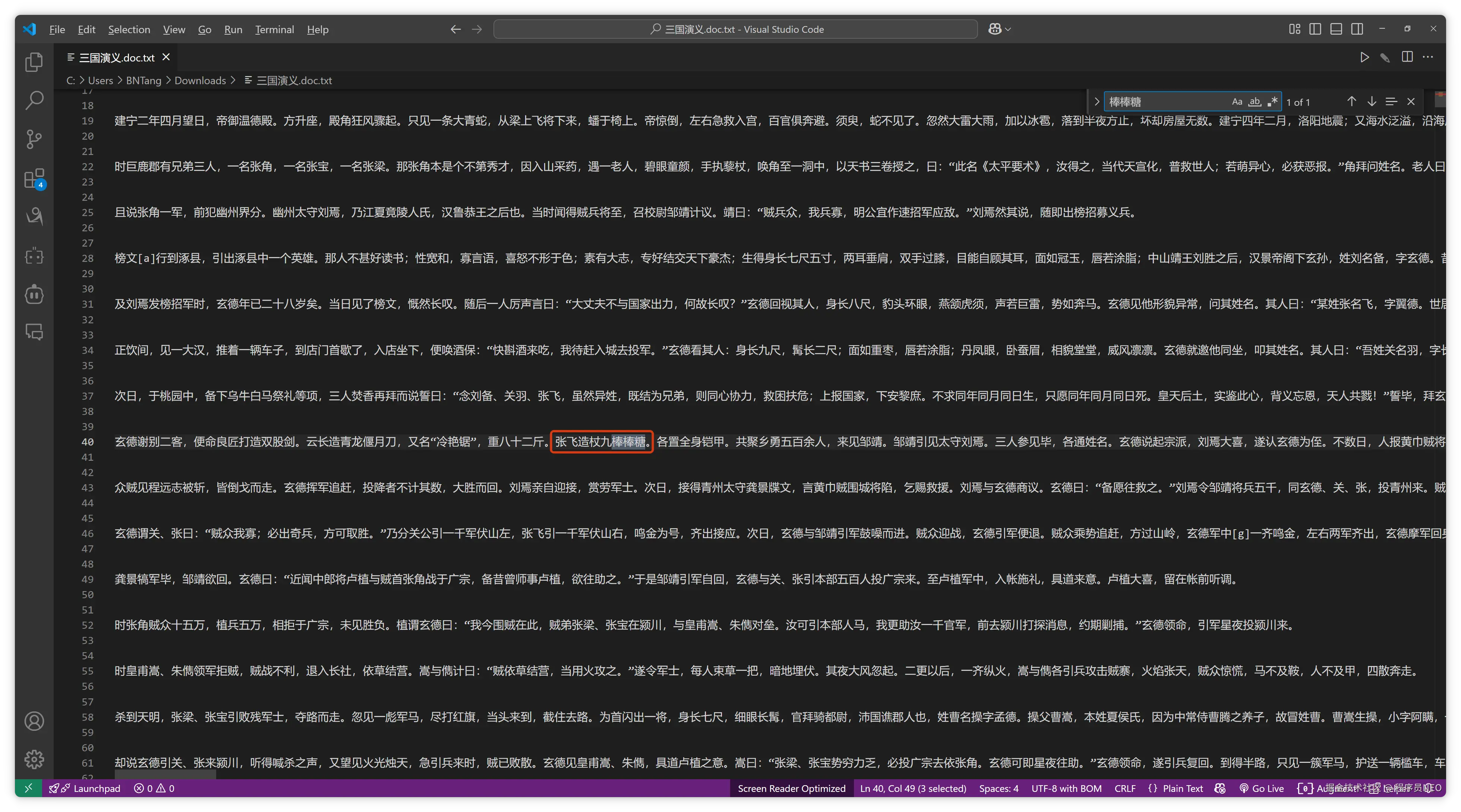Toggle Match Case in find widget
Screen dimensions: 1461x812
coord(1237,102)
